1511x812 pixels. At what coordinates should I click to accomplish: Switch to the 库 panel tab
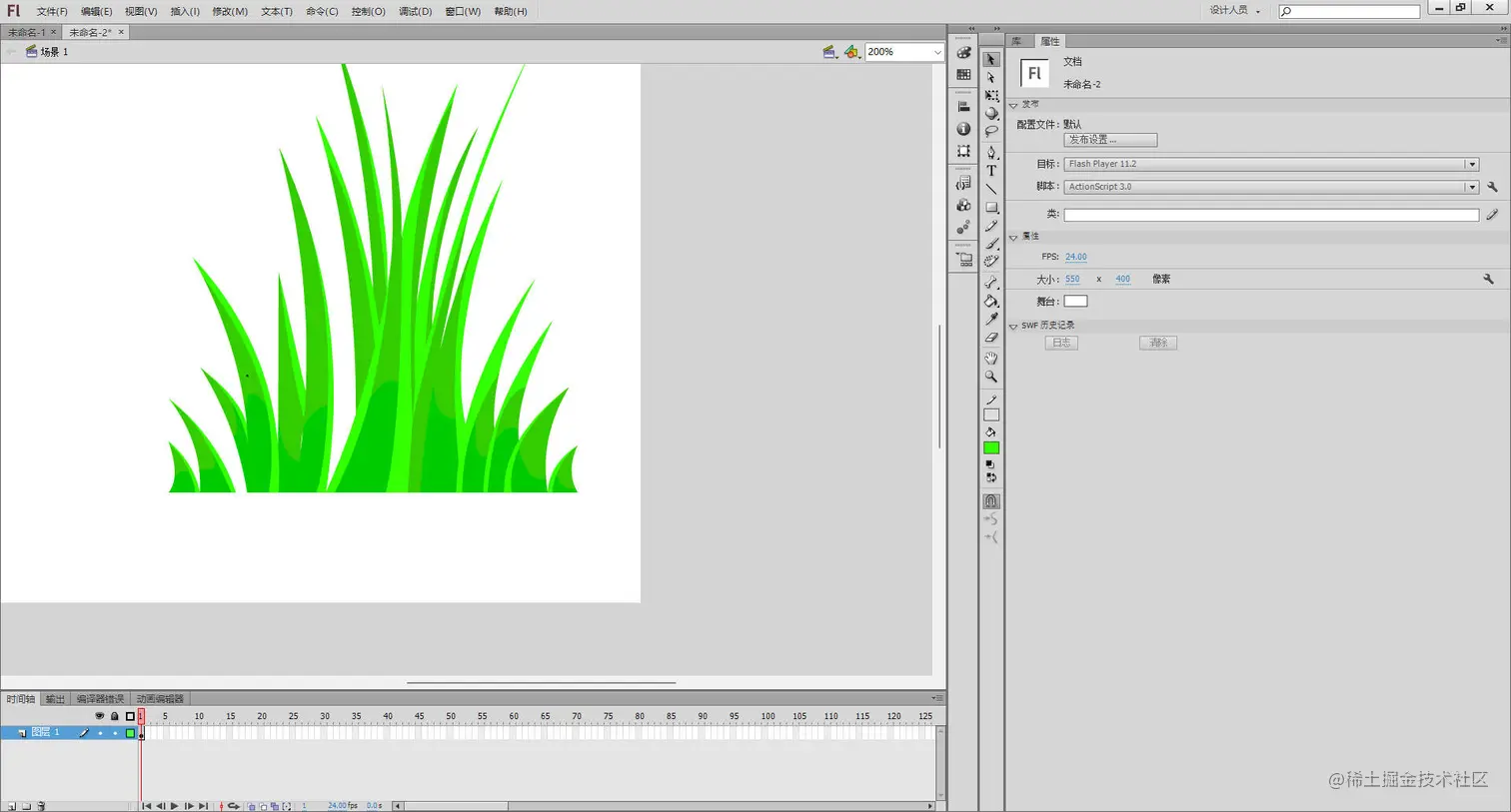point(1016,41)
